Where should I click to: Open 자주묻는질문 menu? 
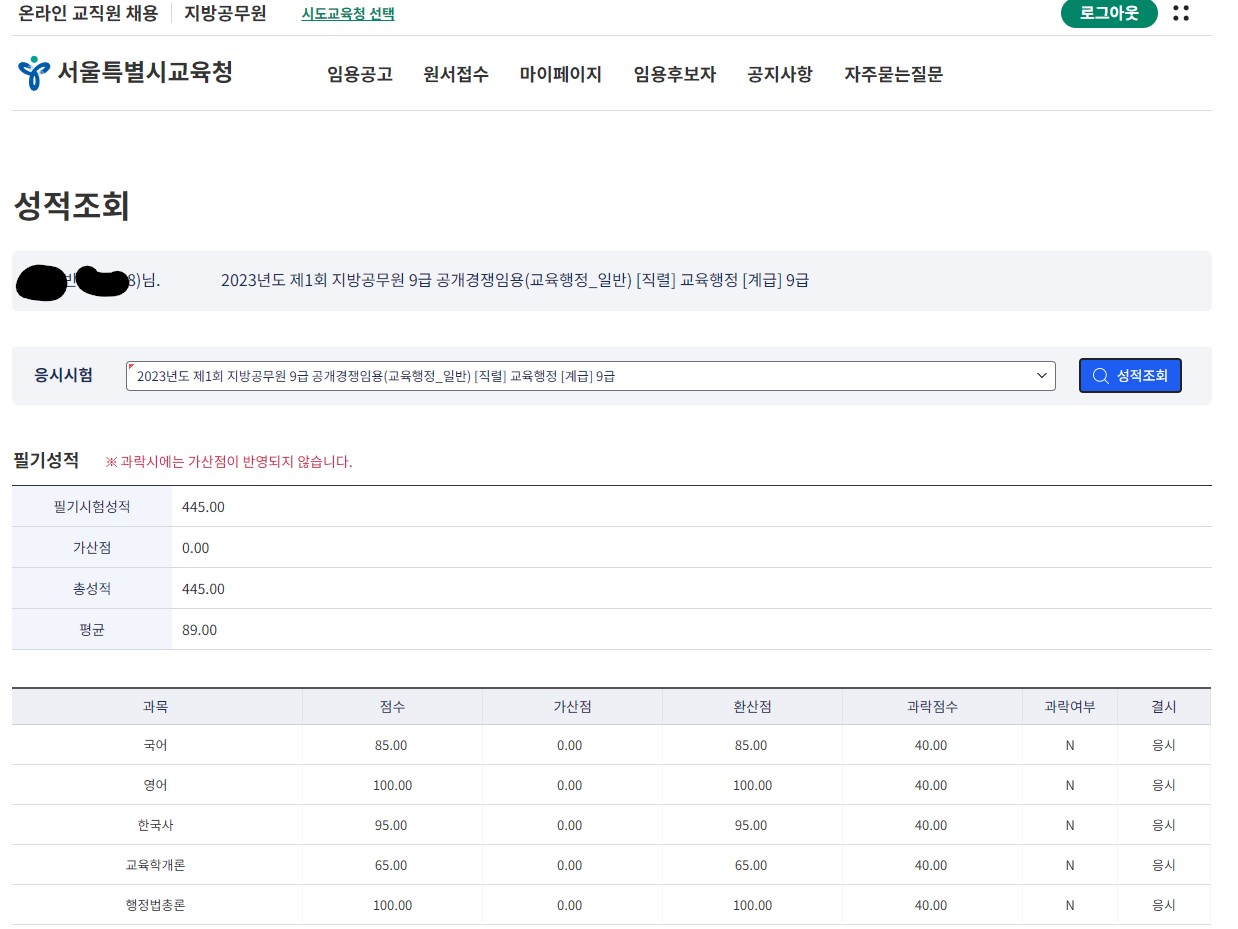coord(893,74)
